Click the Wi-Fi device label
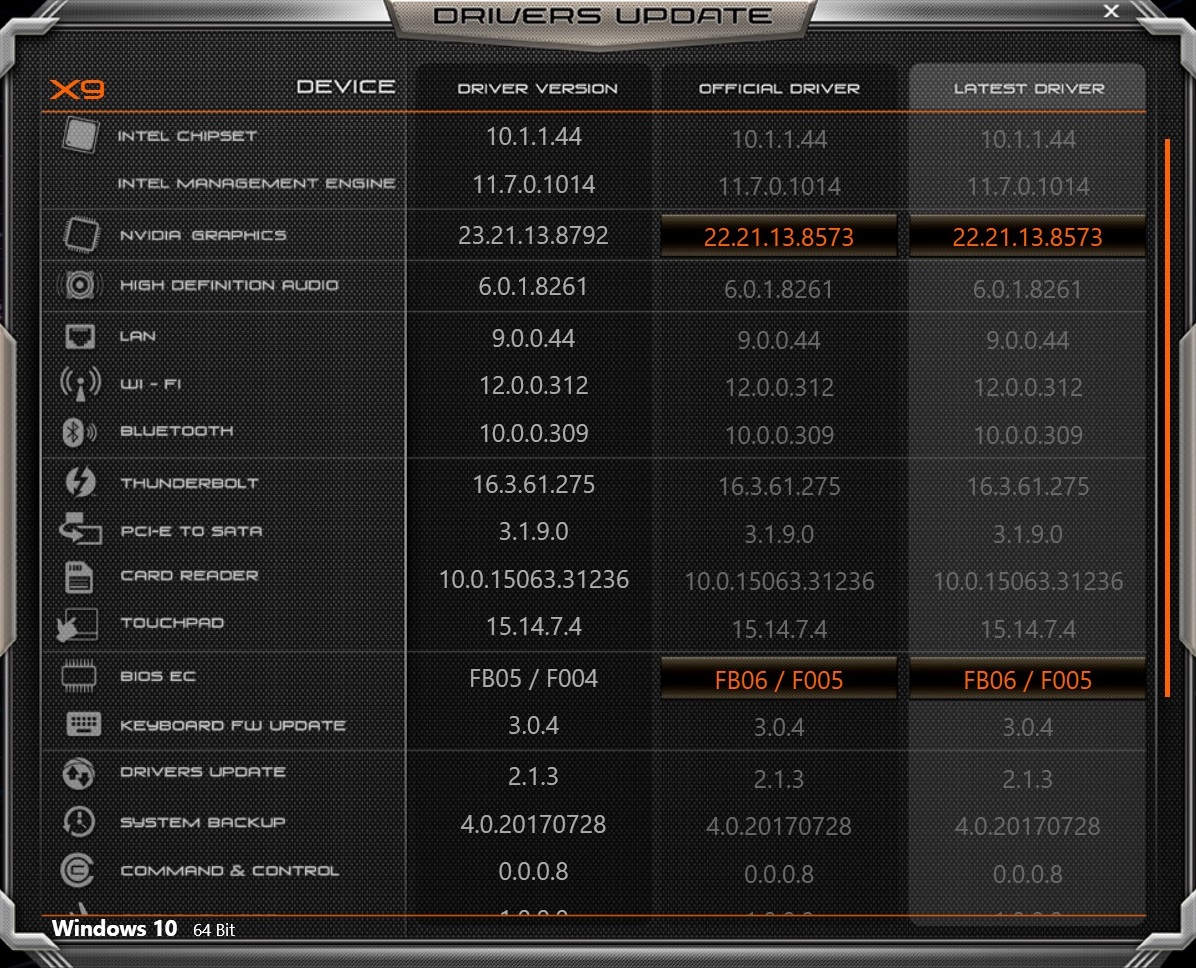The image size is (1196, 968). click(150, 384)
